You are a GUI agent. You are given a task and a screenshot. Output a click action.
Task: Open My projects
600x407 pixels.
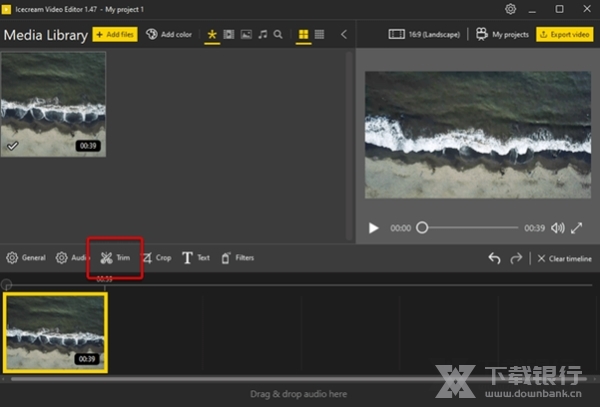click(502, 34)
